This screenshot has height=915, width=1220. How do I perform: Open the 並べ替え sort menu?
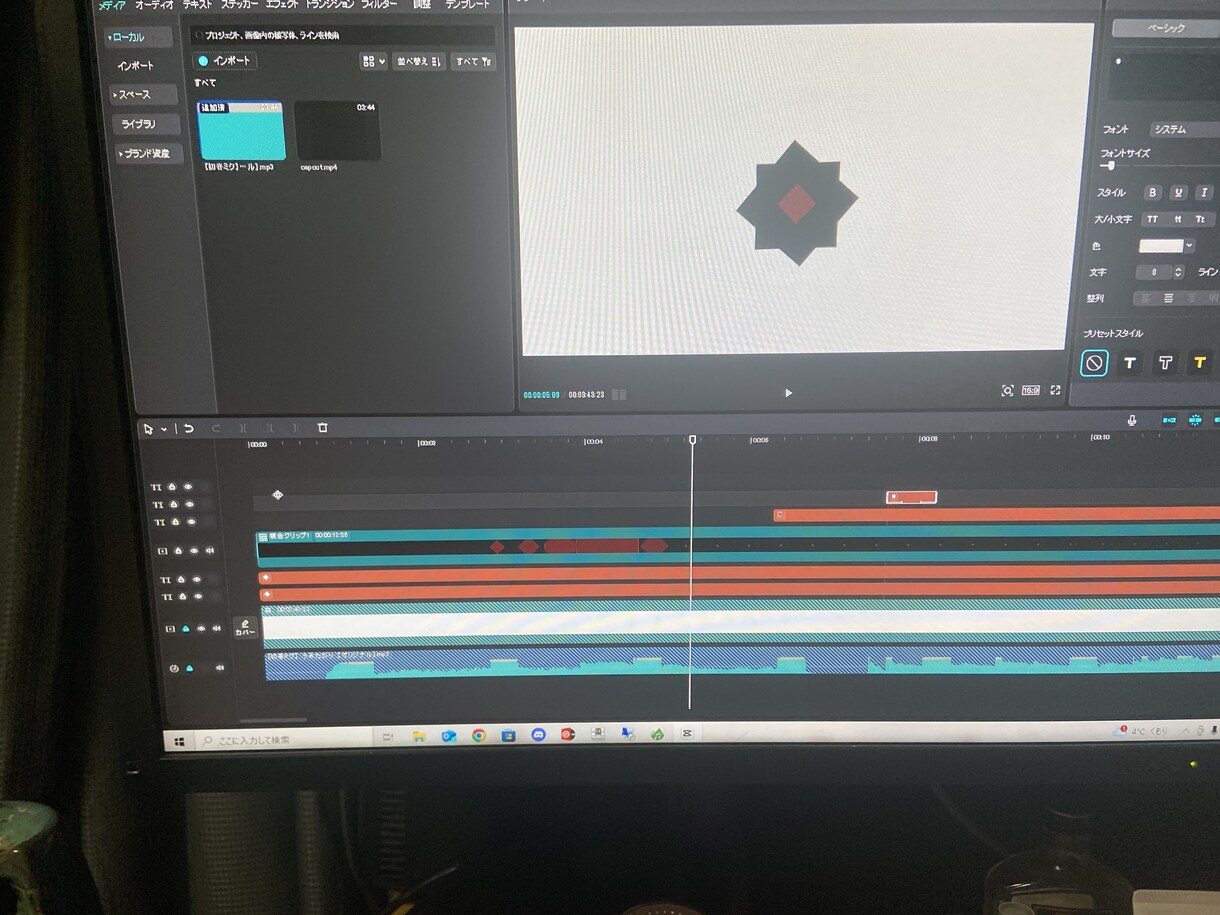point(418,61)
